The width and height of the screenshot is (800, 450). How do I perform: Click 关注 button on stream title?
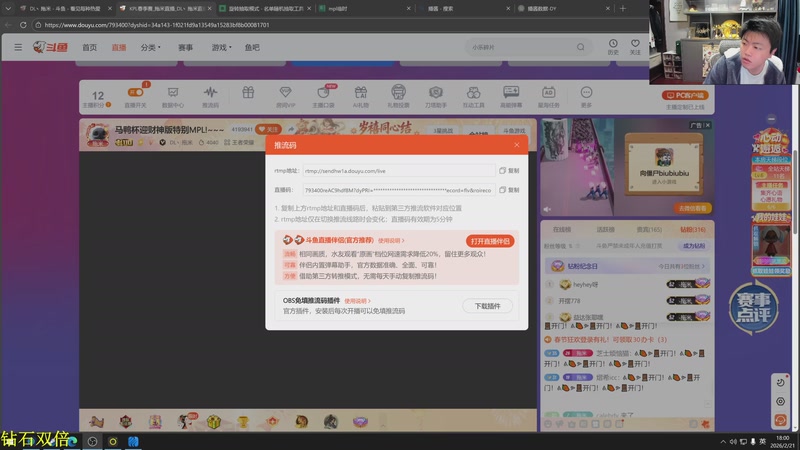[268, 130]
